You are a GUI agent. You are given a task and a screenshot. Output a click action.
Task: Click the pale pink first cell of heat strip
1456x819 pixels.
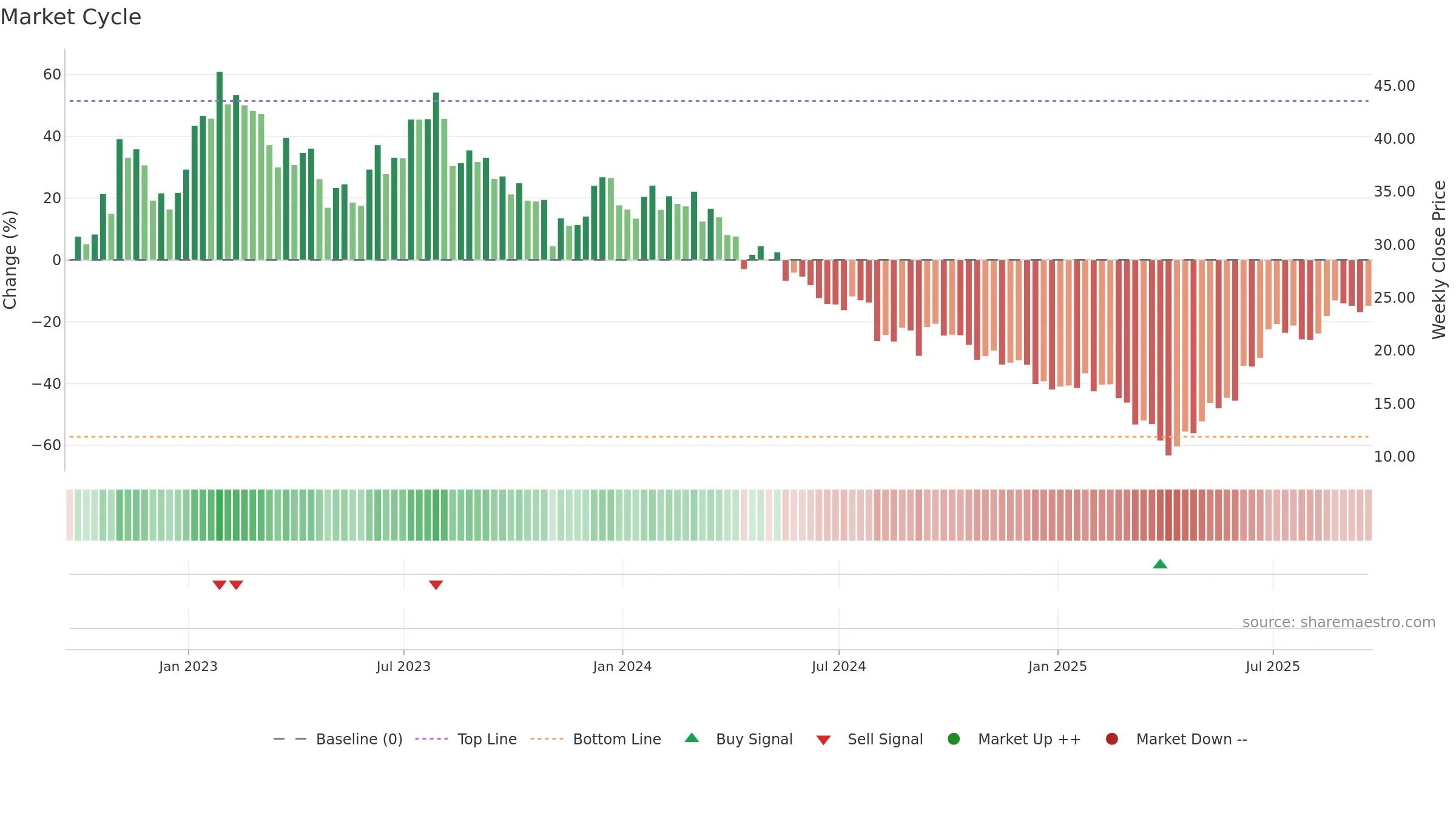(70, 515)
